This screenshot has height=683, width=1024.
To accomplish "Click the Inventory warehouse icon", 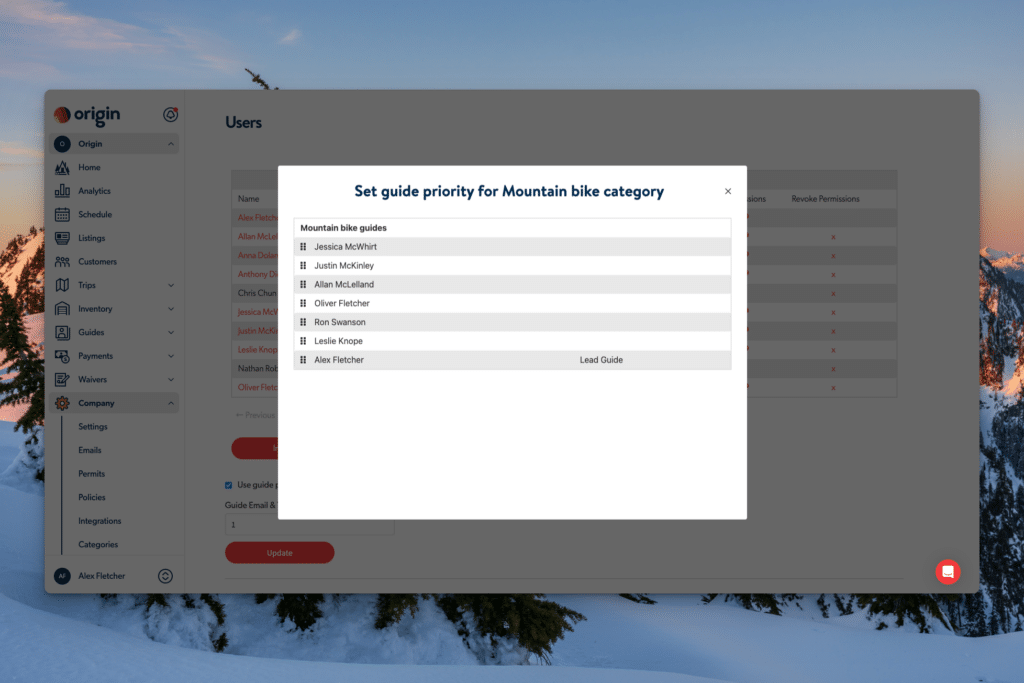I will click(x=62, y=309).
